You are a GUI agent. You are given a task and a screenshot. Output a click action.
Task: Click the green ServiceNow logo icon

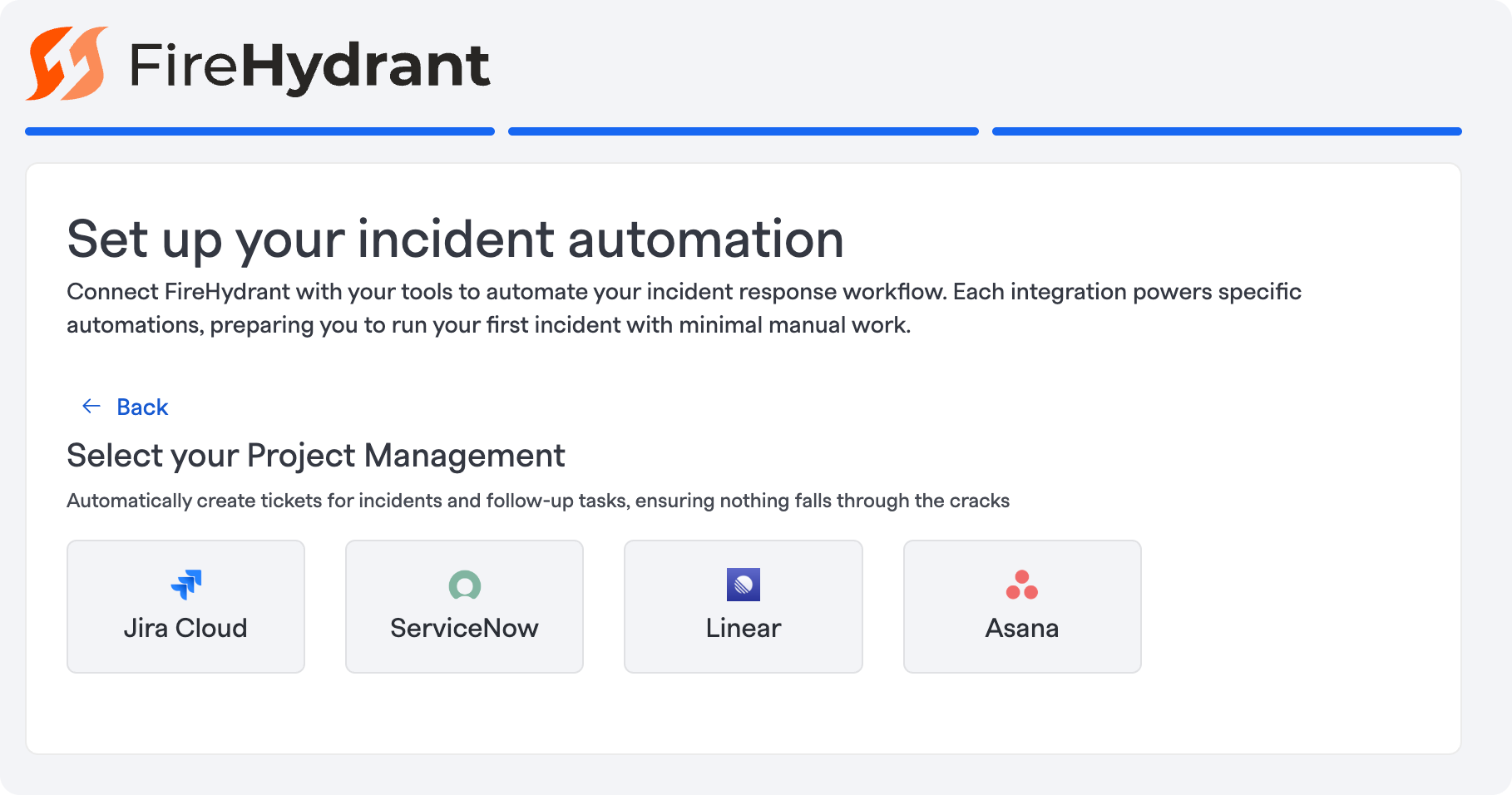[465, 585]
